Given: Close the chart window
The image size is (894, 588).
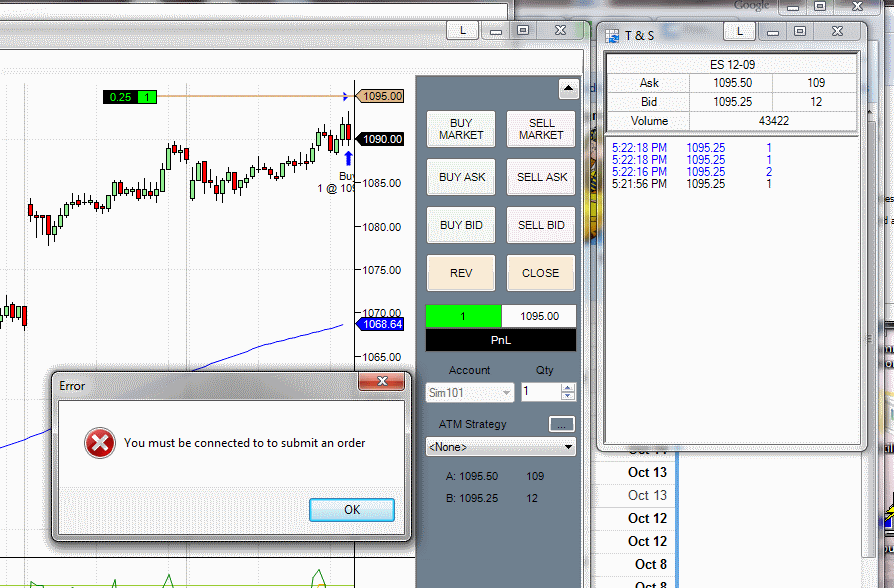Looking at the screenshot, I should pos(560,30).
